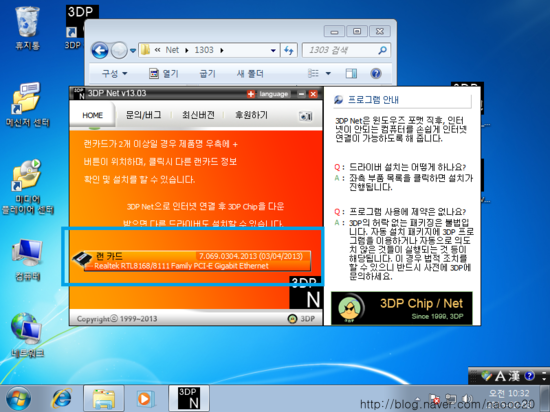
Task: Click the 3DP Chip / Net banner
Action: click(x=402, y=308)
